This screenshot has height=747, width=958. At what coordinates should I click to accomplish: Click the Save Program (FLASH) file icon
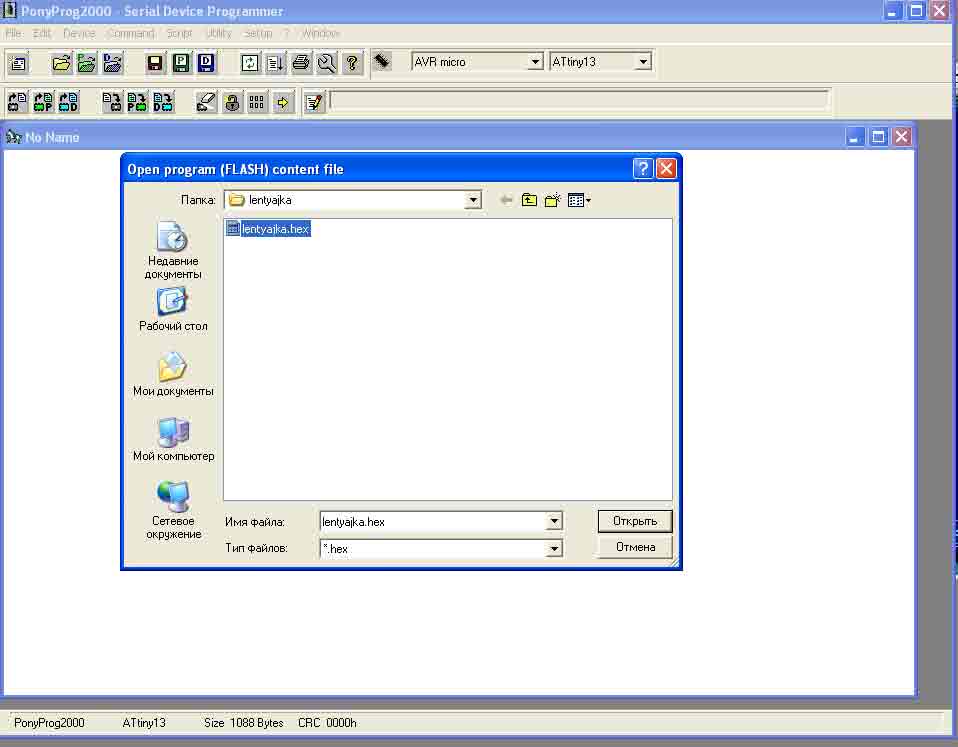pos(181,63)
